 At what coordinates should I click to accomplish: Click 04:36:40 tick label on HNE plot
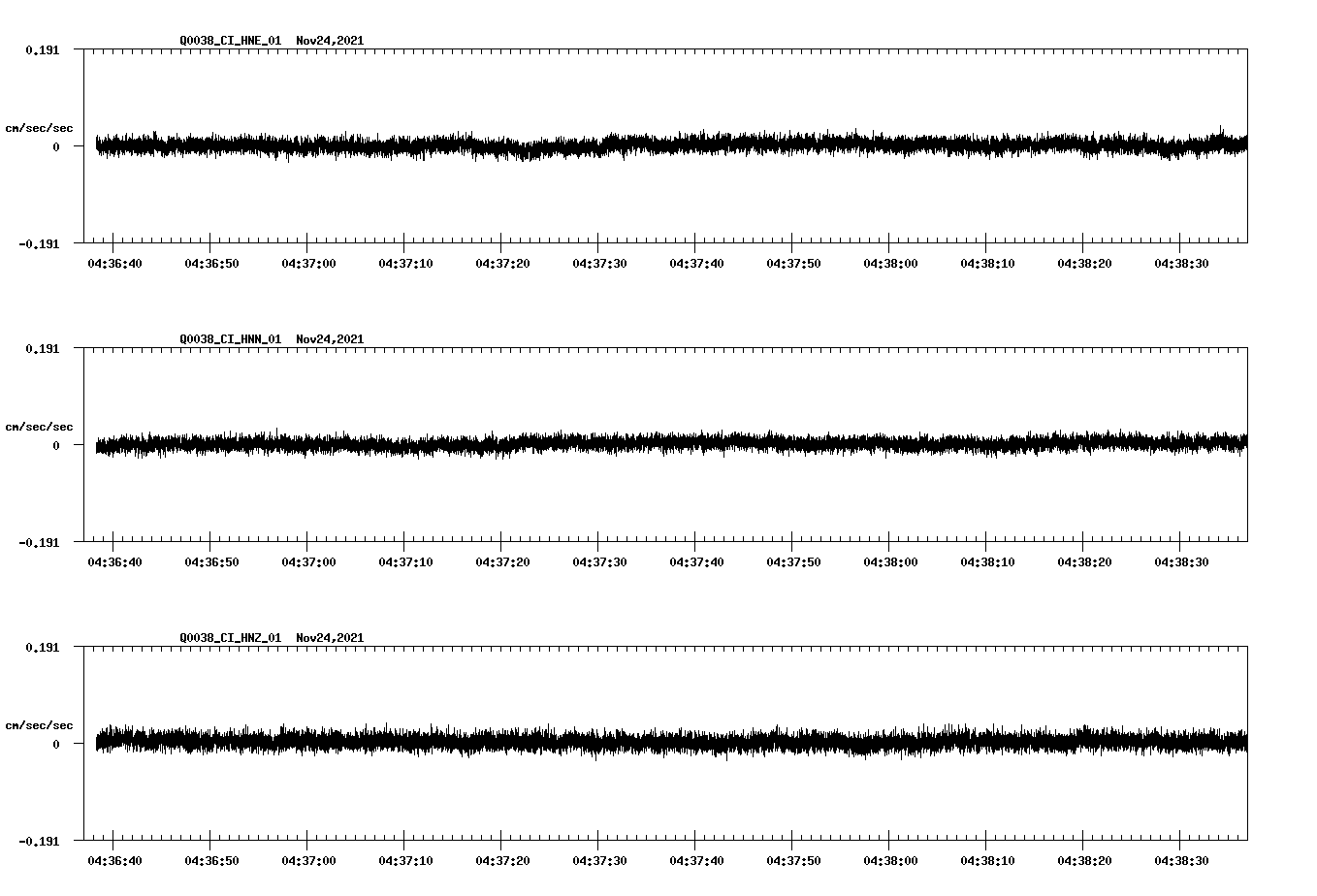click(114, 264)
